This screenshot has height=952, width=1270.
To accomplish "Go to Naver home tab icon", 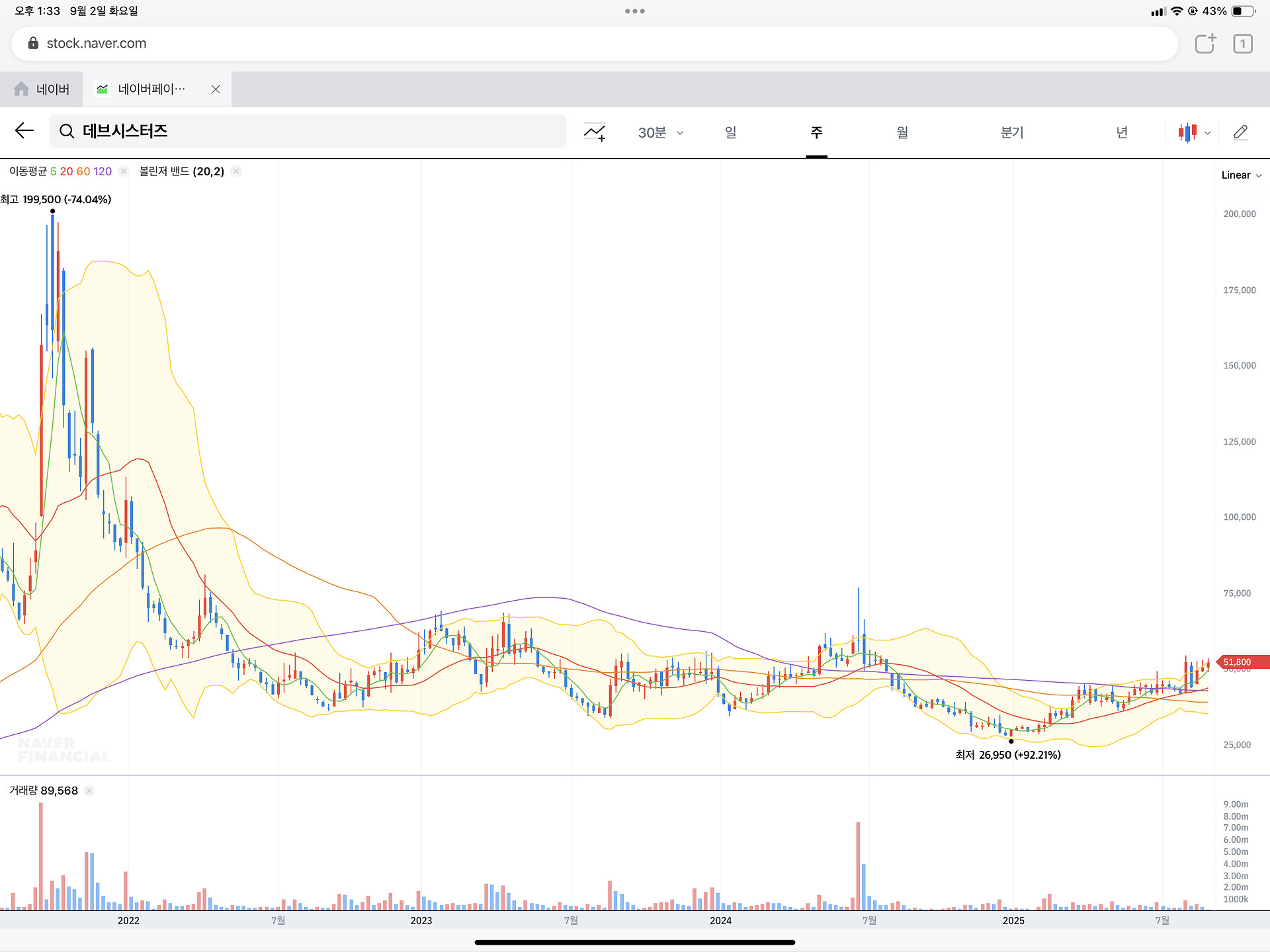I will coord(22,89).
